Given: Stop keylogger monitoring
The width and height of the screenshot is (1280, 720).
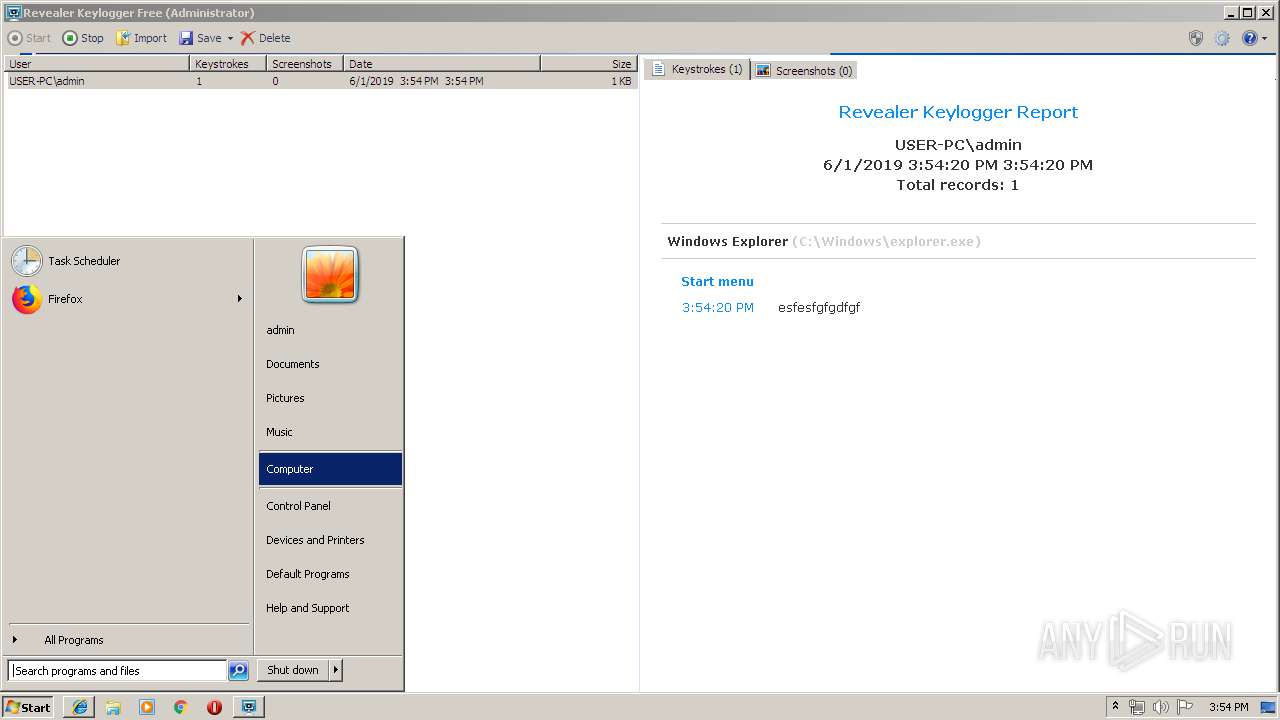Looking at the screenshot, I should click(x=83, y=38).
